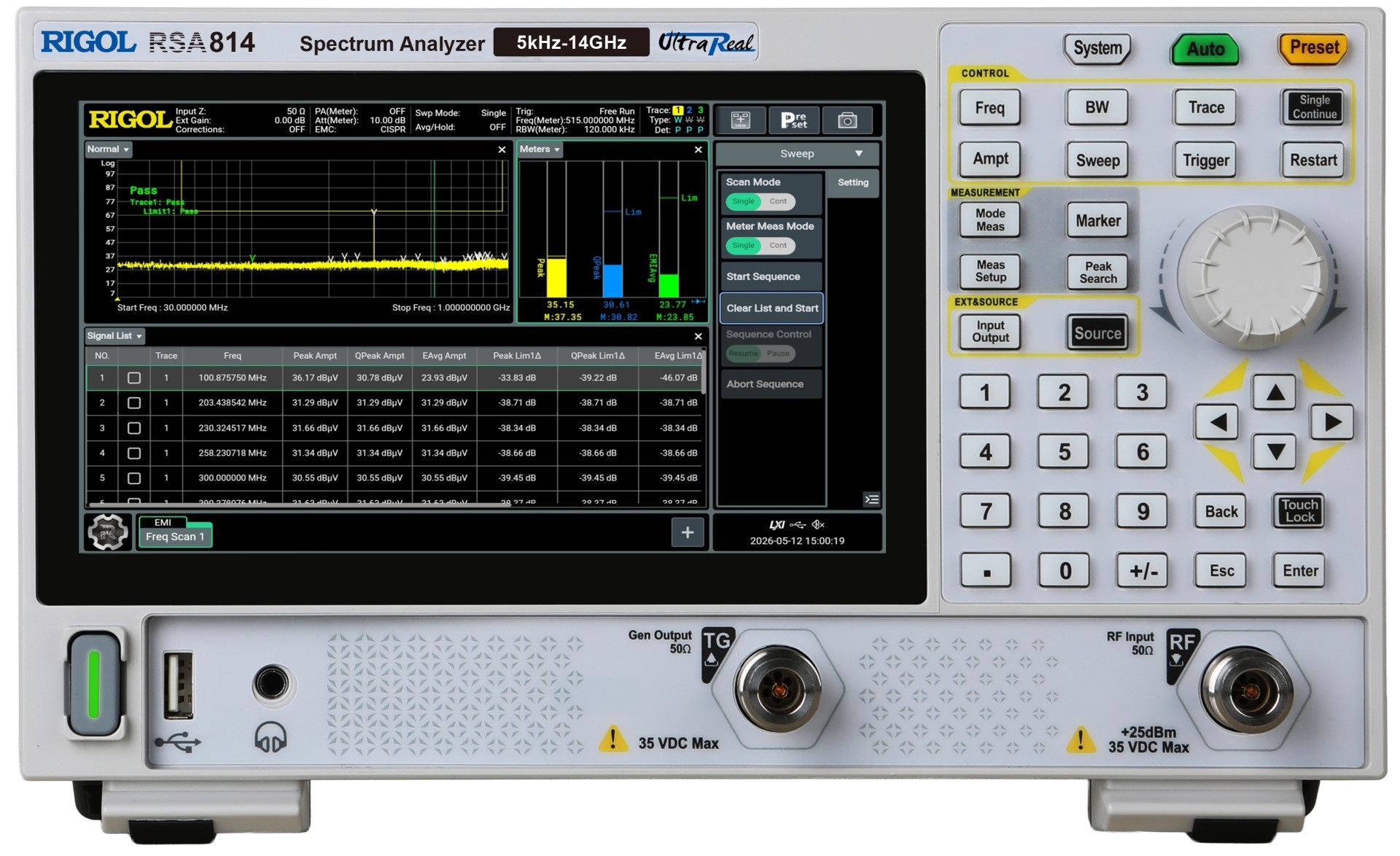Open the Sweep menu dropdown
Screen dimensions: 1400x856
click(798, 154)
